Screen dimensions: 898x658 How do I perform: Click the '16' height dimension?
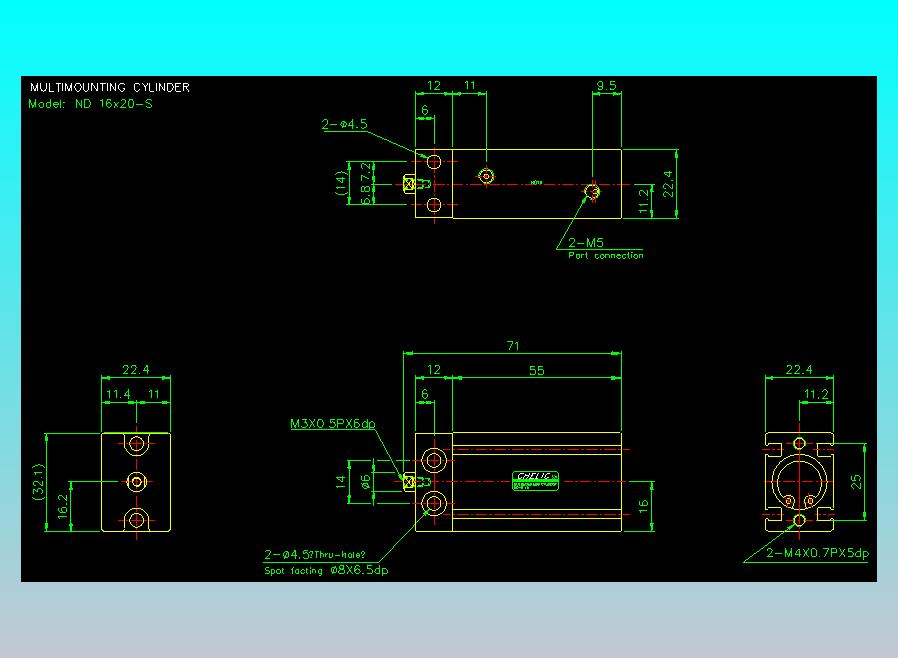point(643,506)
